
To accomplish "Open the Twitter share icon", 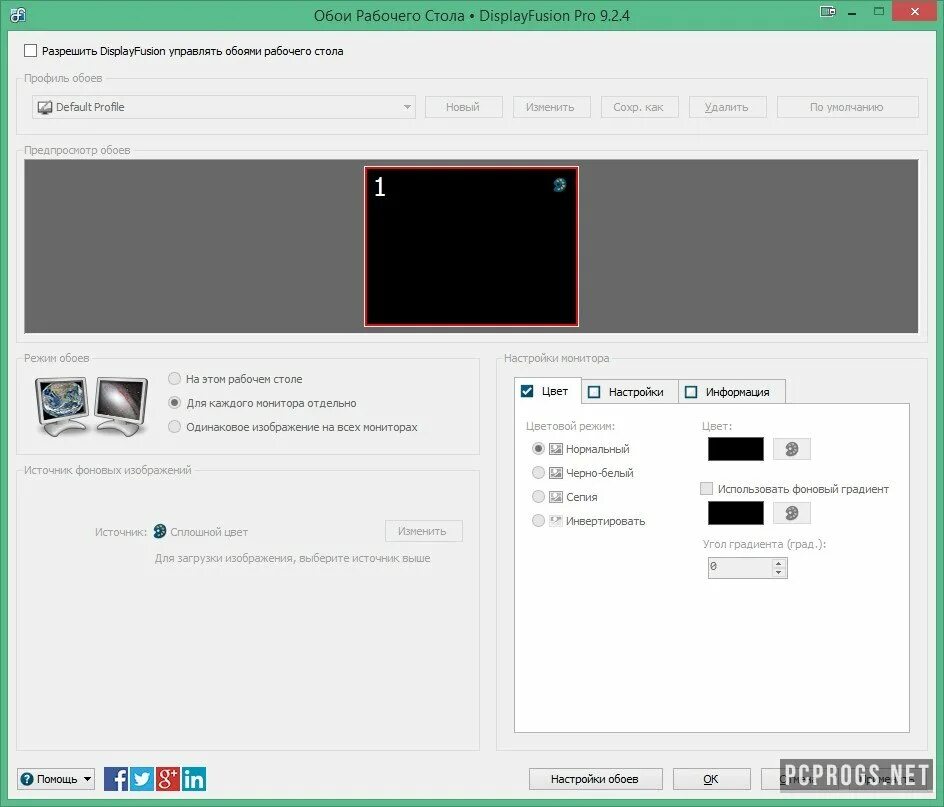I will pyautogui.click(x=141, y=779).
